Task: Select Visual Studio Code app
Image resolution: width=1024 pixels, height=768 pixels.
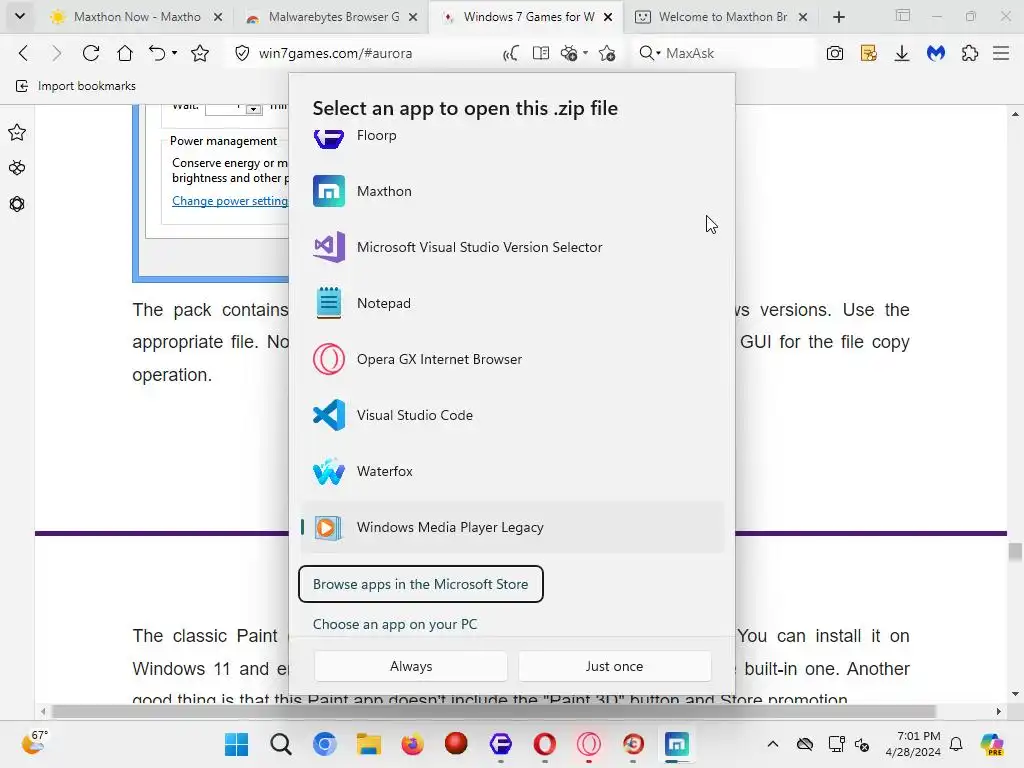Action: (x=512, y=415)
